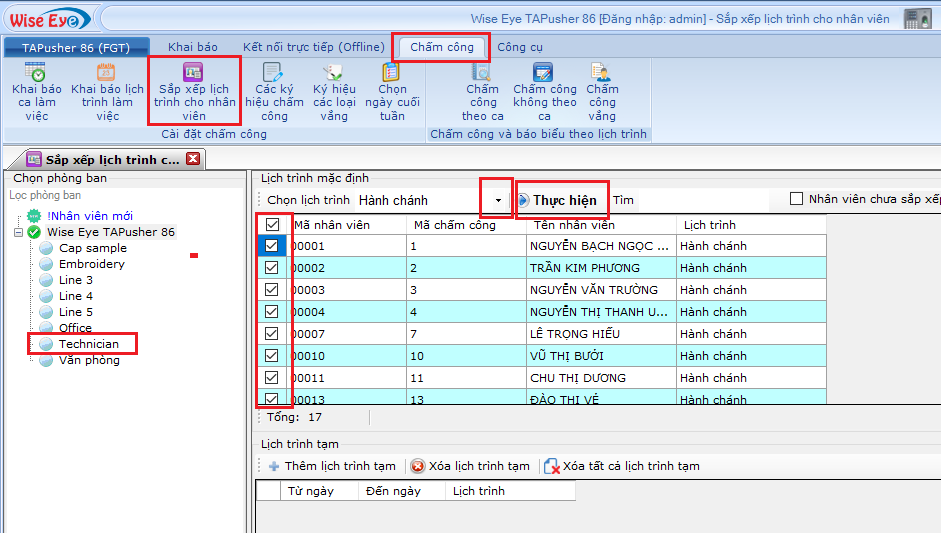The width and height of the screenshot is (941, 533).
Task: Click Chọn ngày cuối tuần icon
Action: (x=392, y=73)
